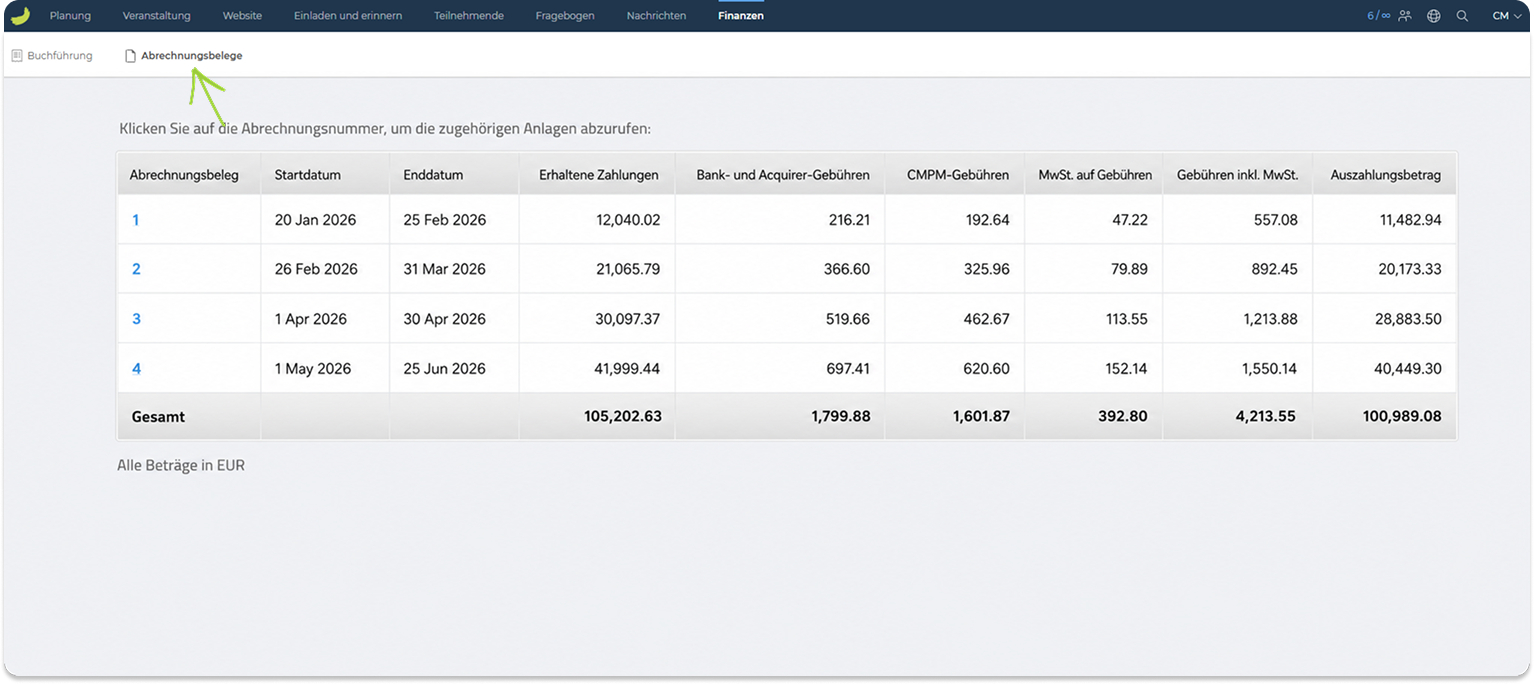The height and width of the screenshot is (684, 1534).
Task: Open the Teilnehmende section
Action: (469, 16)
